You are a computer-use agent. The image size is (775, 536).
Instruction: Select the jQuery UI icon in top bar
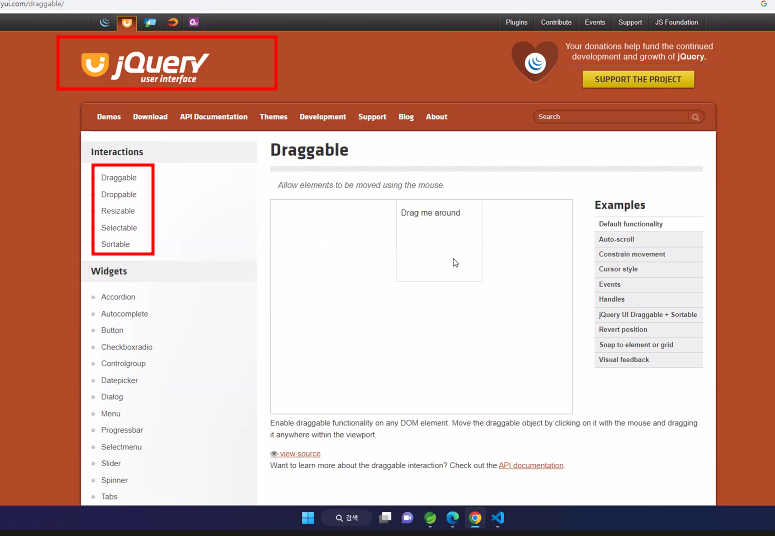pos(127,23)
